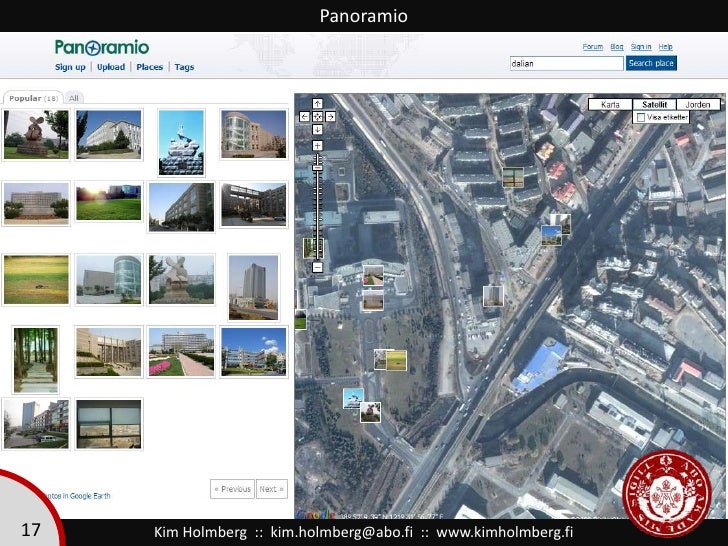Open the Places page

pos(150,67)
